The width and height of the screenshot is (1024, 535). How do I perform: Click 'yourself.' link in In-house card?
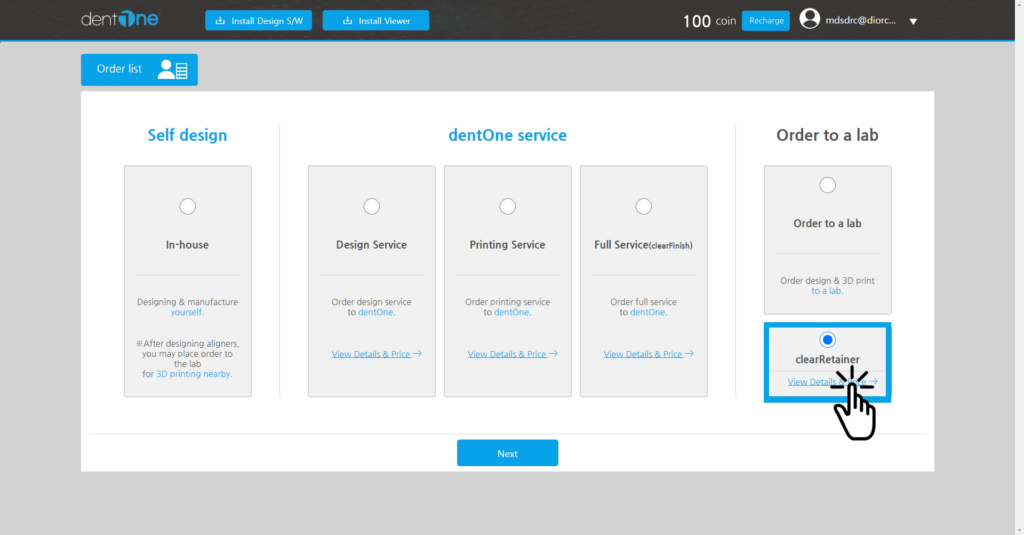point(187,312)
